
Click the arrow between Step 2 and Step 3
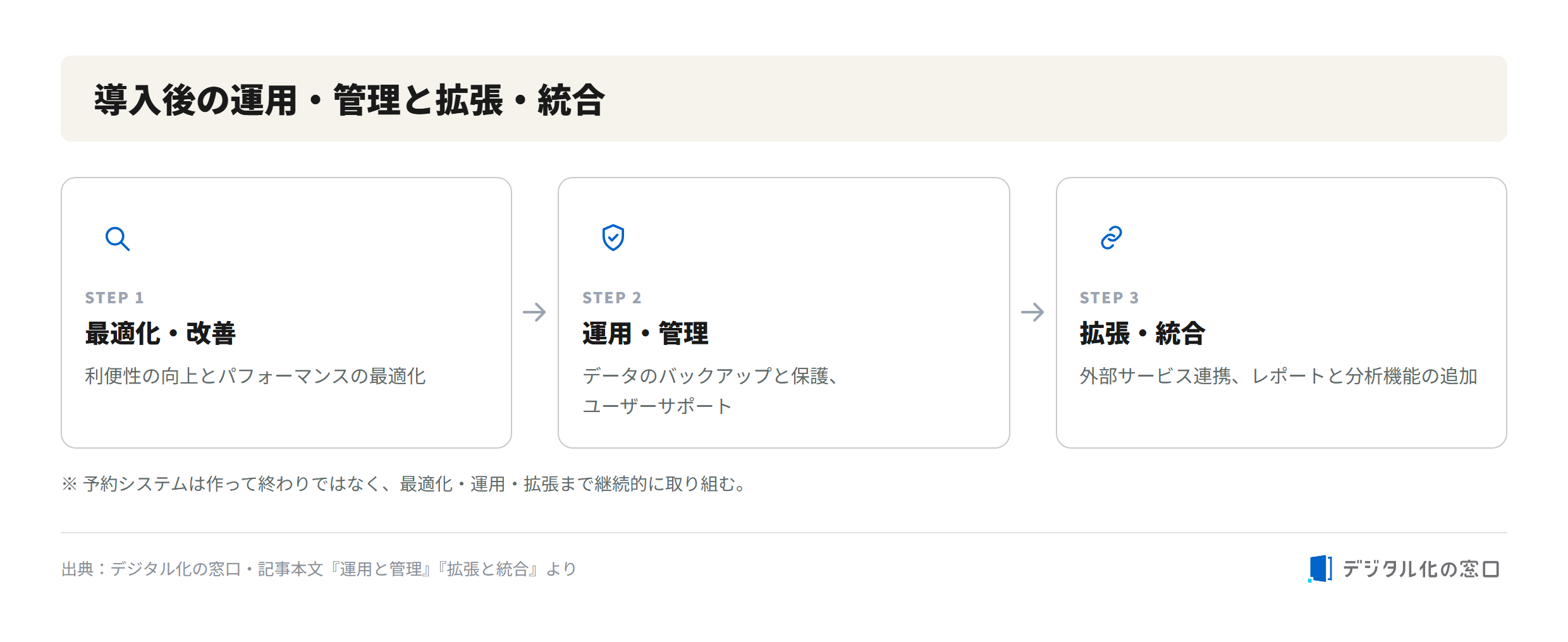[1032, 312]
